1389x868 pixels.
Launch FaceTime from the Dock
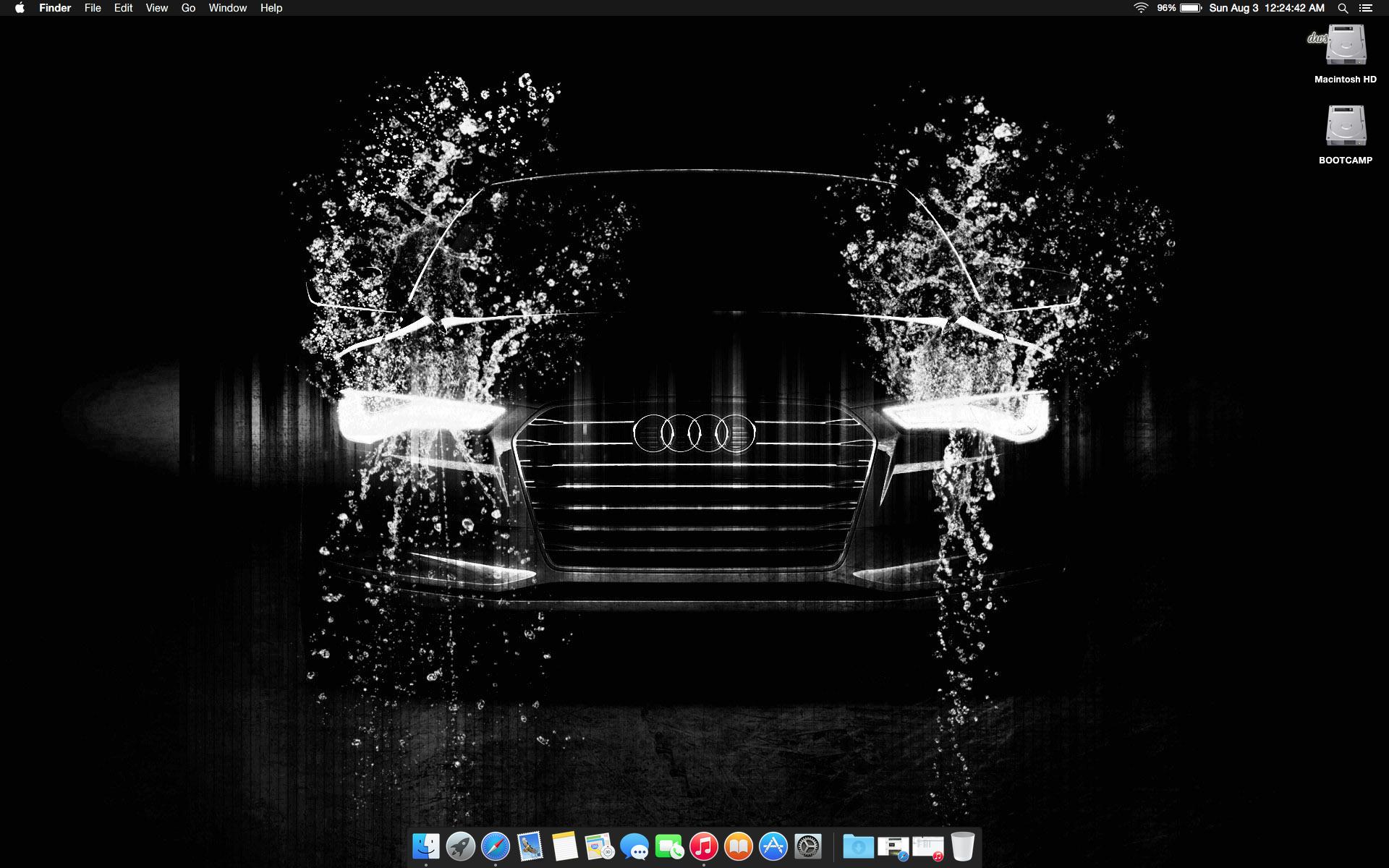click(669, 846)
